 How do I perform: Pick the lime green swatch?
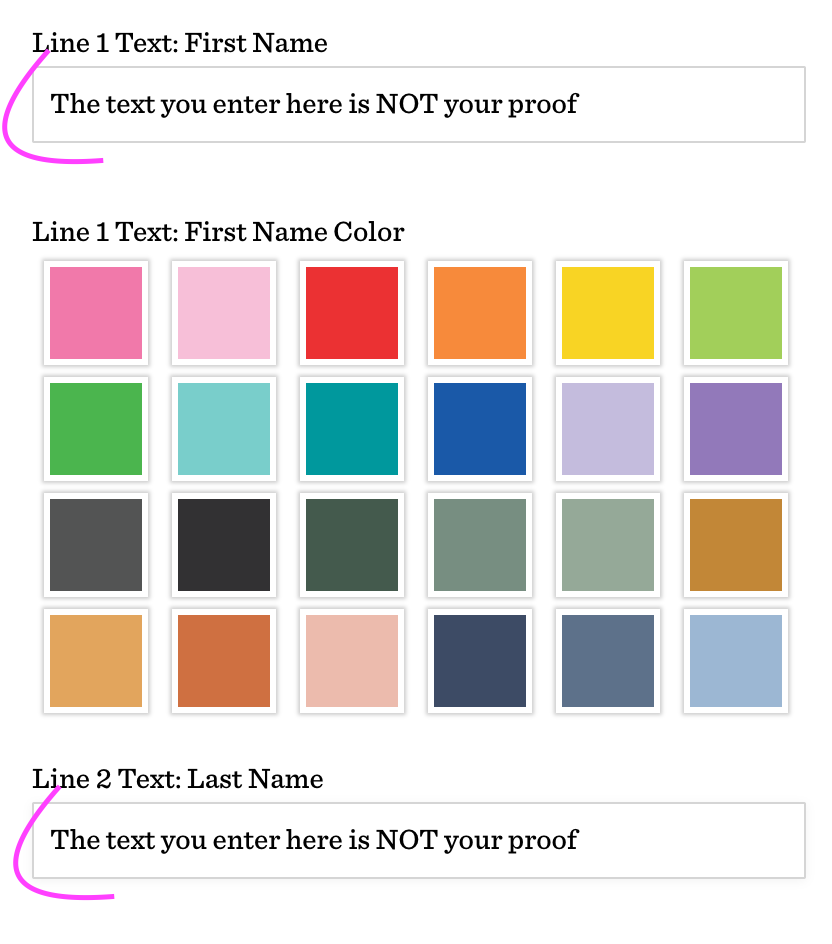click(x=736, y=313)
